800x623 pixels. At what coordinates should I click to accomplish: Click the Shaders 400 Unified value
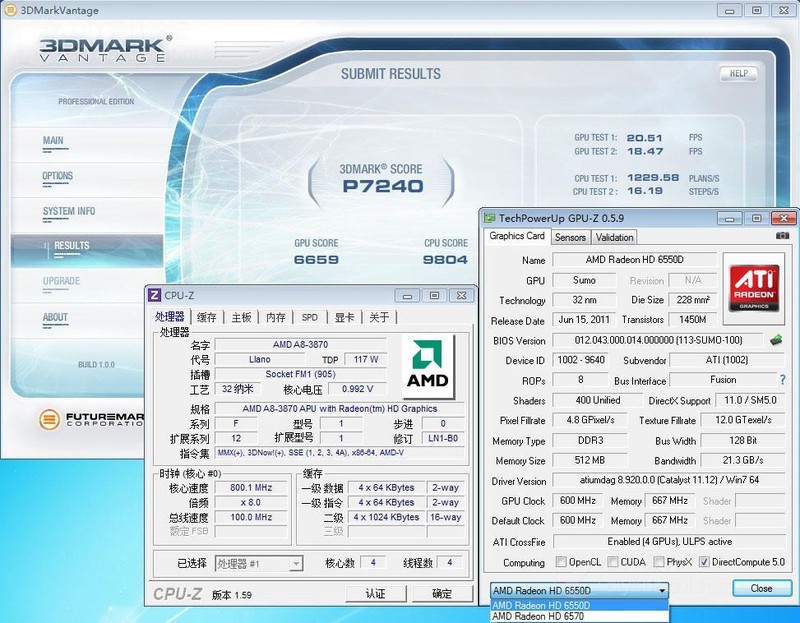[597, 401]
